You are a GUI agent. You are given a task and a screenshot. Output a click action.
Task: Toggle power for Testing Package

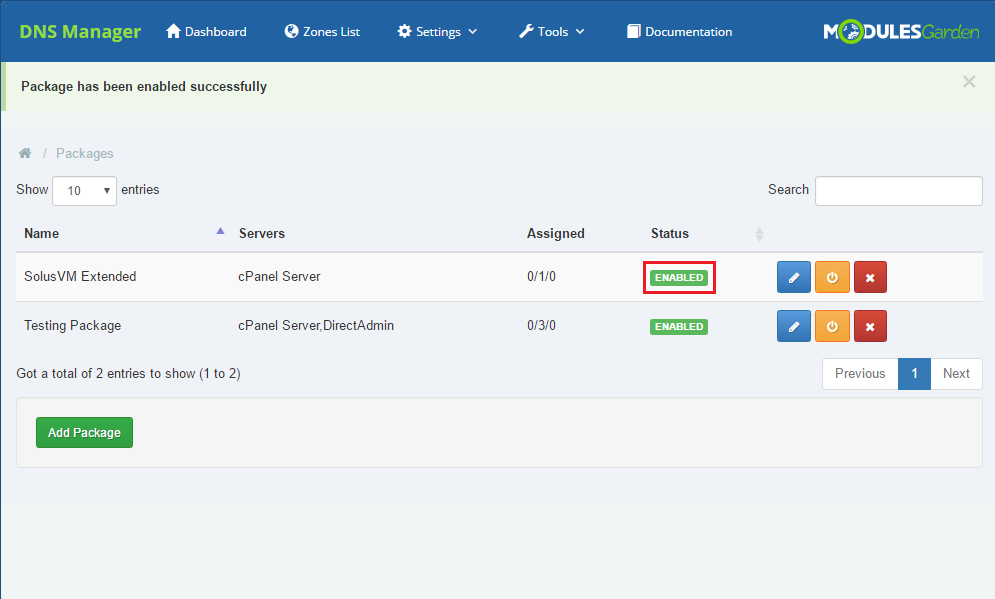832,326
